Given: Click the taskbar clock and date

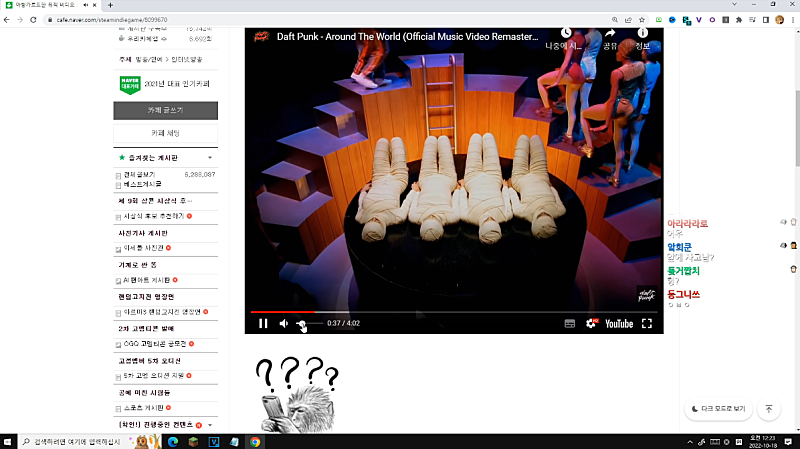Looking at the screenshot, I should click(x=763, y=442).
